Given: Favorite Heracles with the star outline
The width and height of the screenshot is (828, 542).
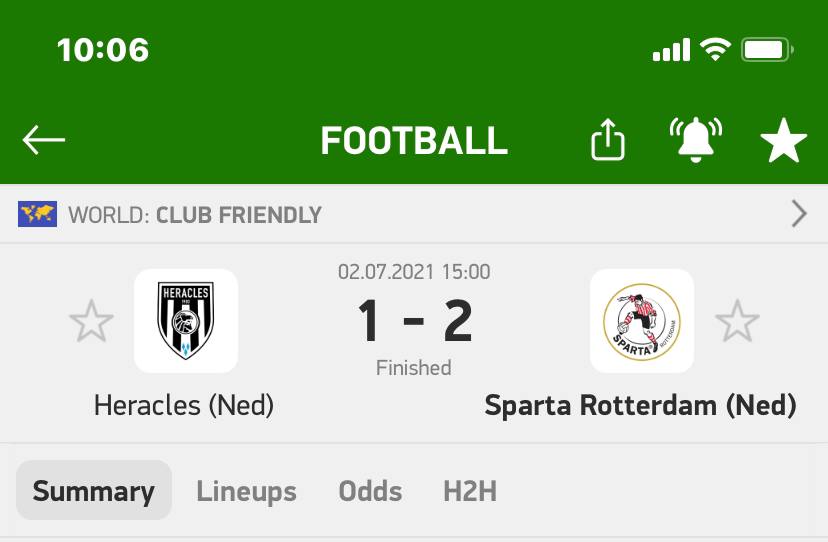Looking at the screenshot, I should coord(91,321).
